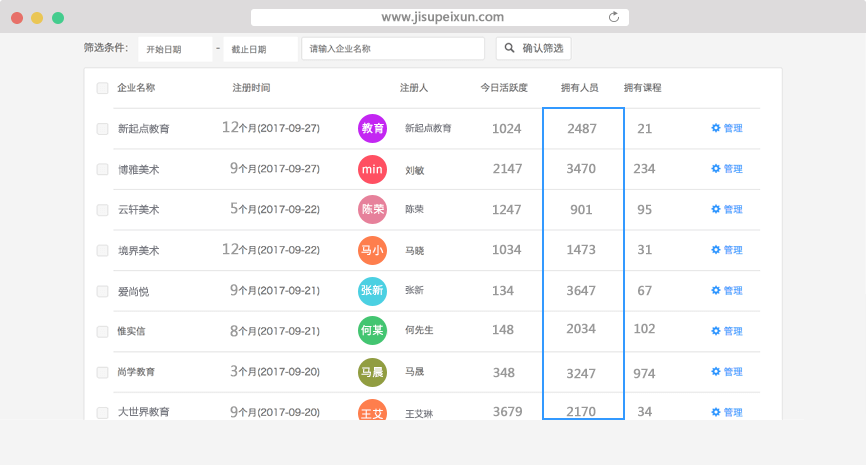Check the 云轩美术 row checkbox

click(102, 210)
